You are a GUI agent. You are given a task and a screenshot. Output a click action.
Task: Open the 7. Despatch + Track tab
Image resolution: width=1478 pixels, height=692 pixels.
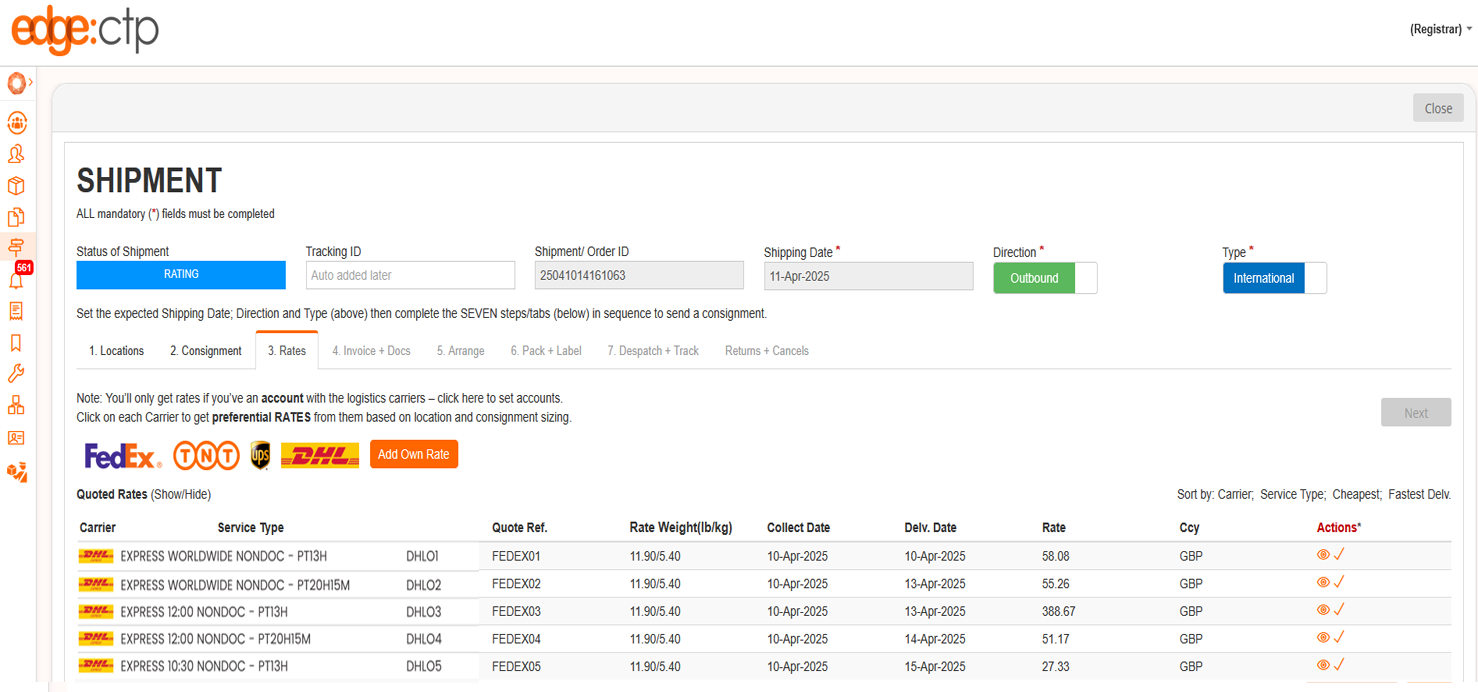tap(653, 351)
